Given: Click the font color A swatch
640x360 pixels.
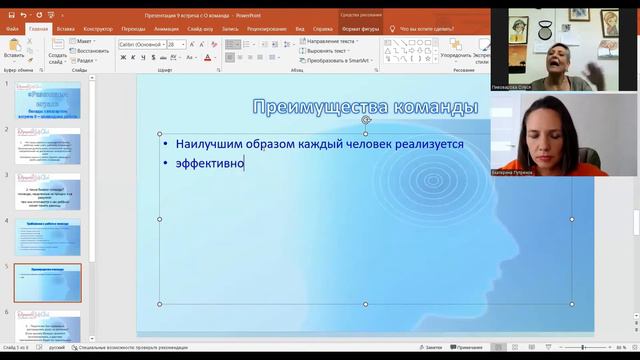Looking at the screenshot, I should click(x=207, y=58).
